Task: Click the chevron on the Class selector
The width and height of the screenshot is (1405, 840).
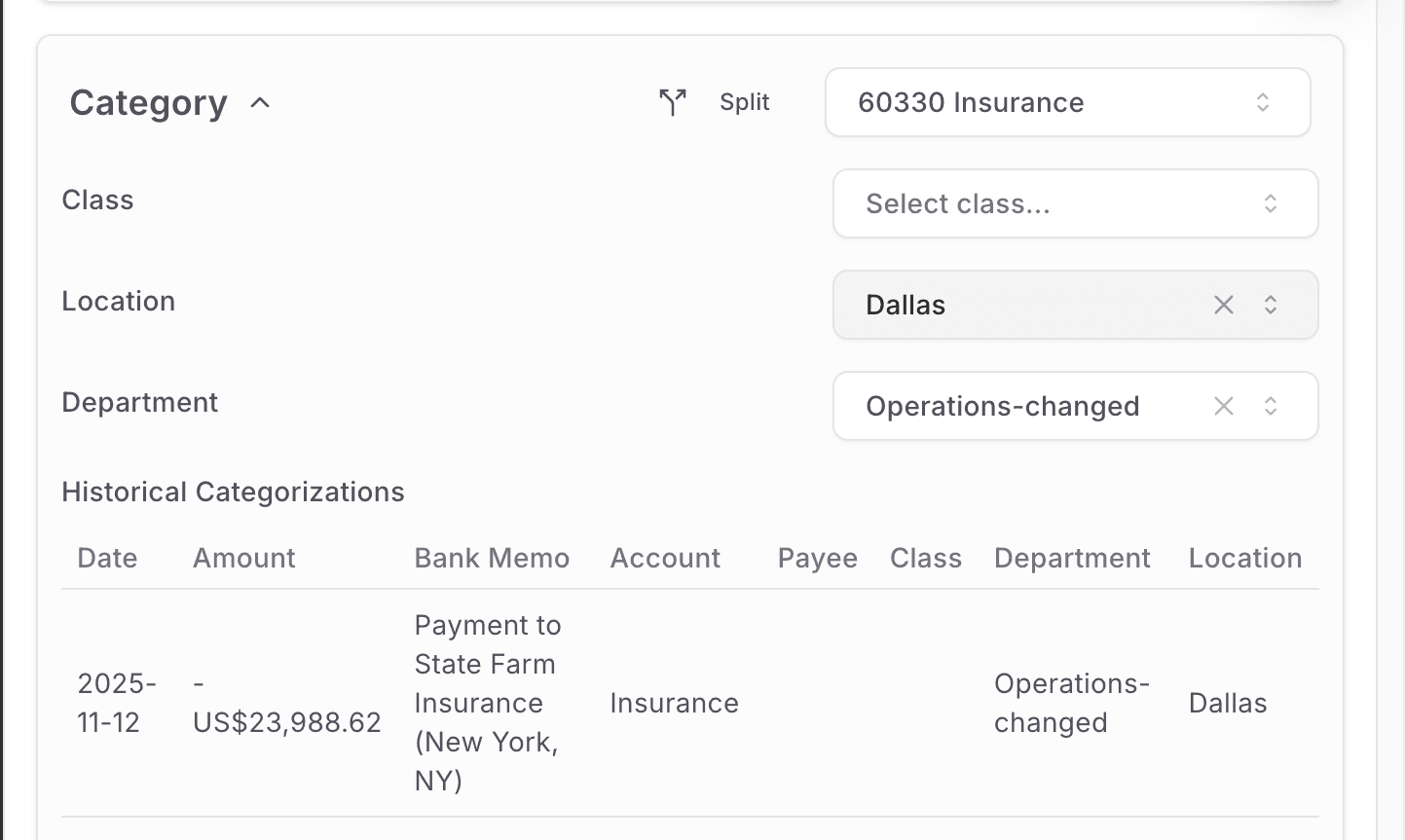Action: pyautogui.click(x=1271, y=203)
